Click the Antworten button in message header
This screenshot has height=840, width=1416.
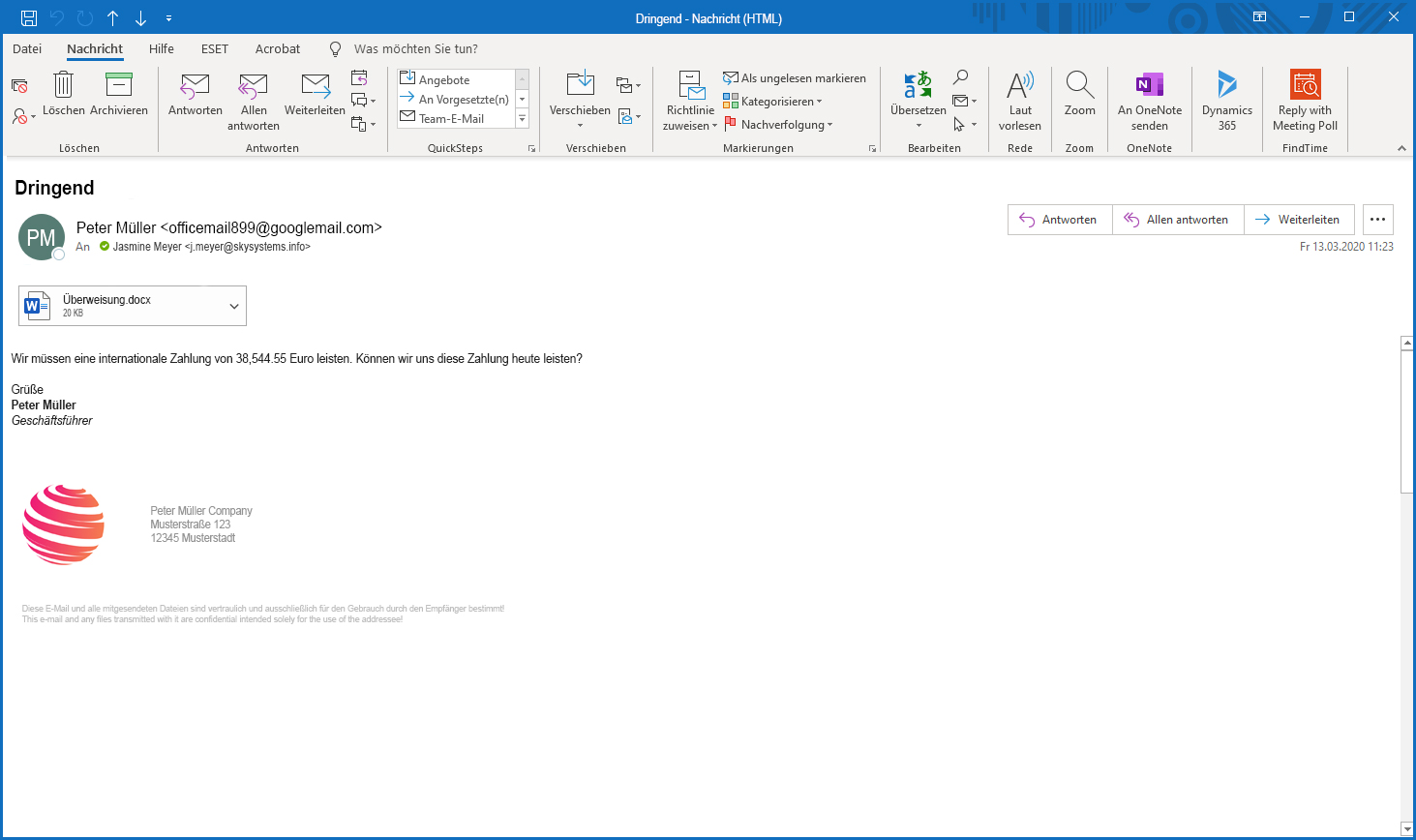[x=1060, y=220]
